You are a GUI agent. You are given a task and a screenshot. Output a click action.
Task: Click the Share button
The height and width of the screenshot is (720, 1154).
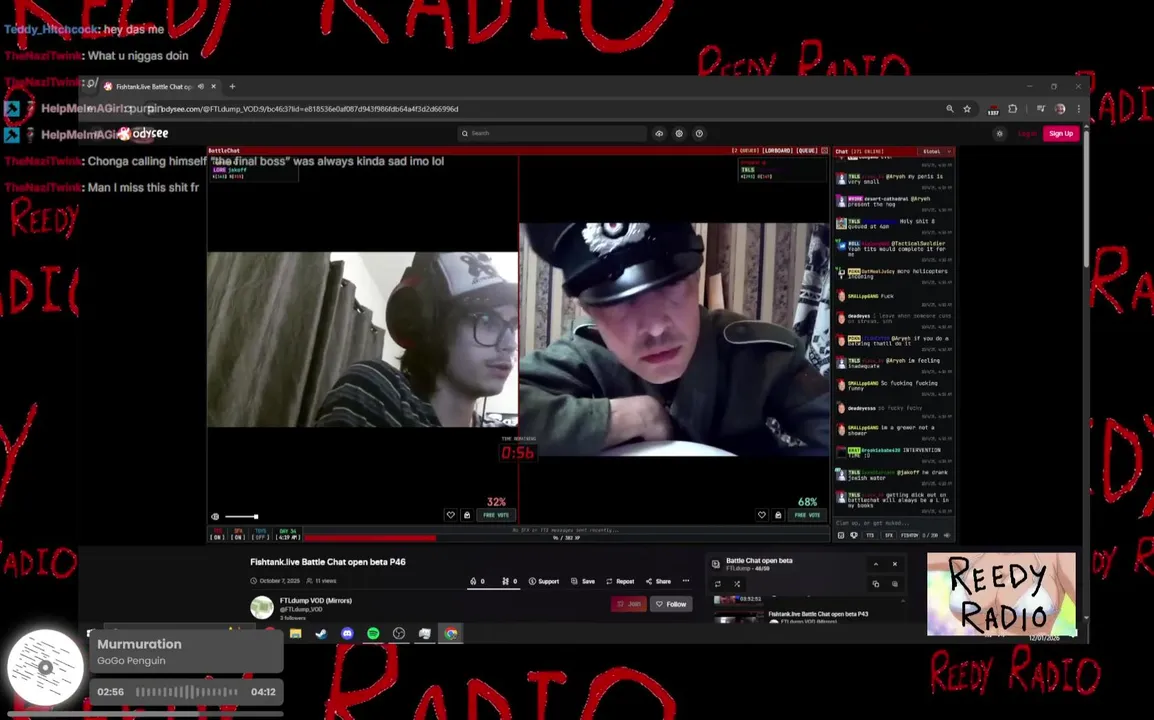pyautogui.click(x=658, y=582)
